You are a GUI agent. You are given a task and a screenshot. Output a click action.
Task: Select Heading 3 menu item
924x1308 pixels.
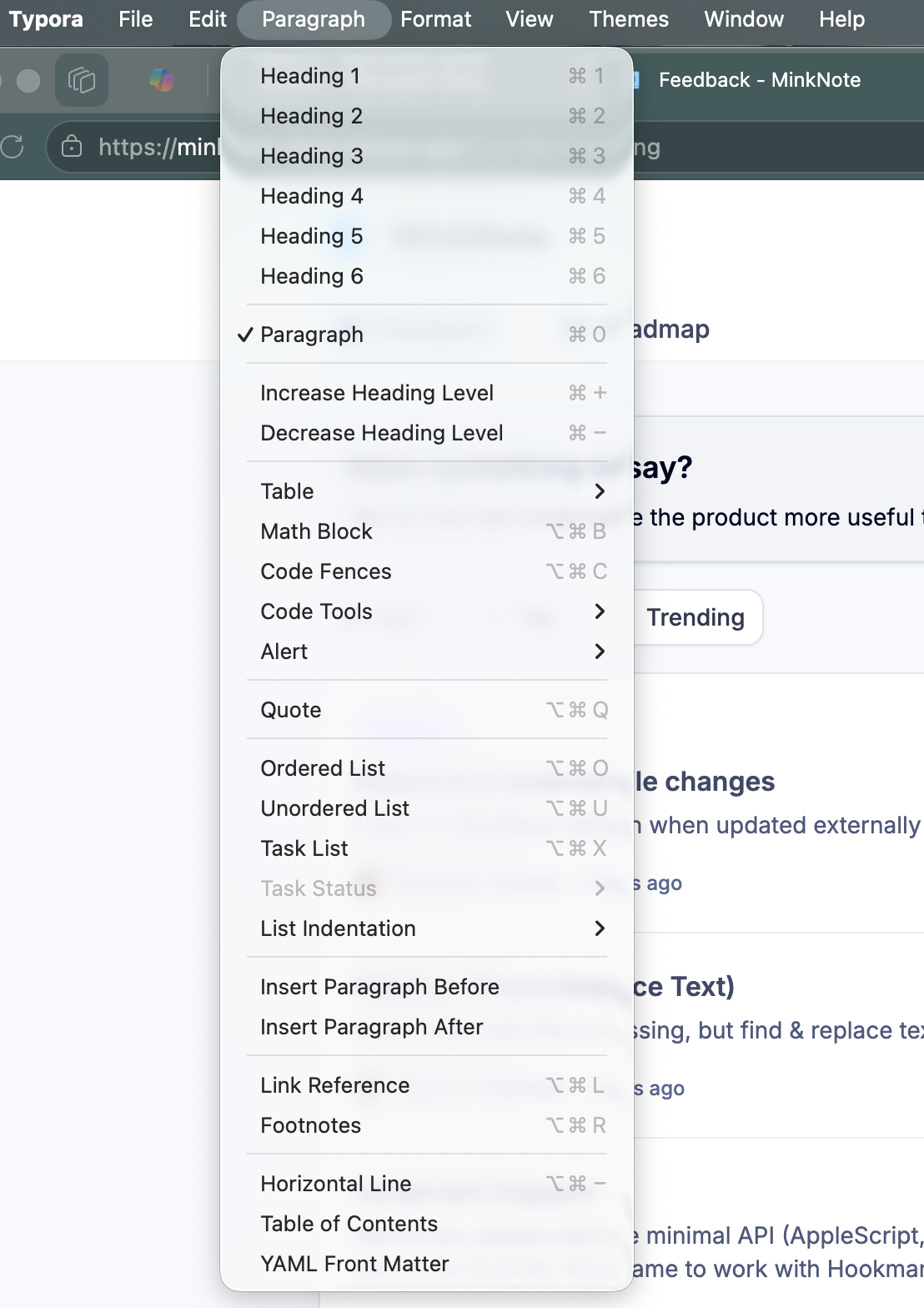[427, 156]
